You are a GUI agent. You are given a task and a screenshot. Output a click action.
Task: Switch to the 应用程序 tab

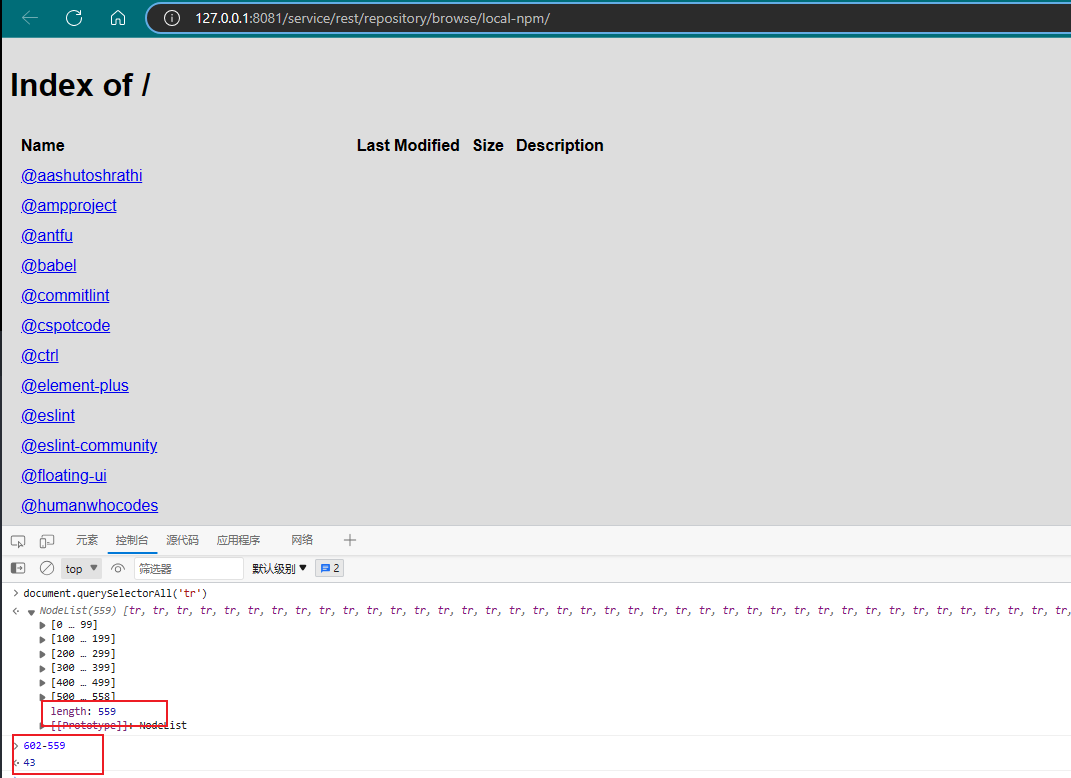click(x=238, y=540)
